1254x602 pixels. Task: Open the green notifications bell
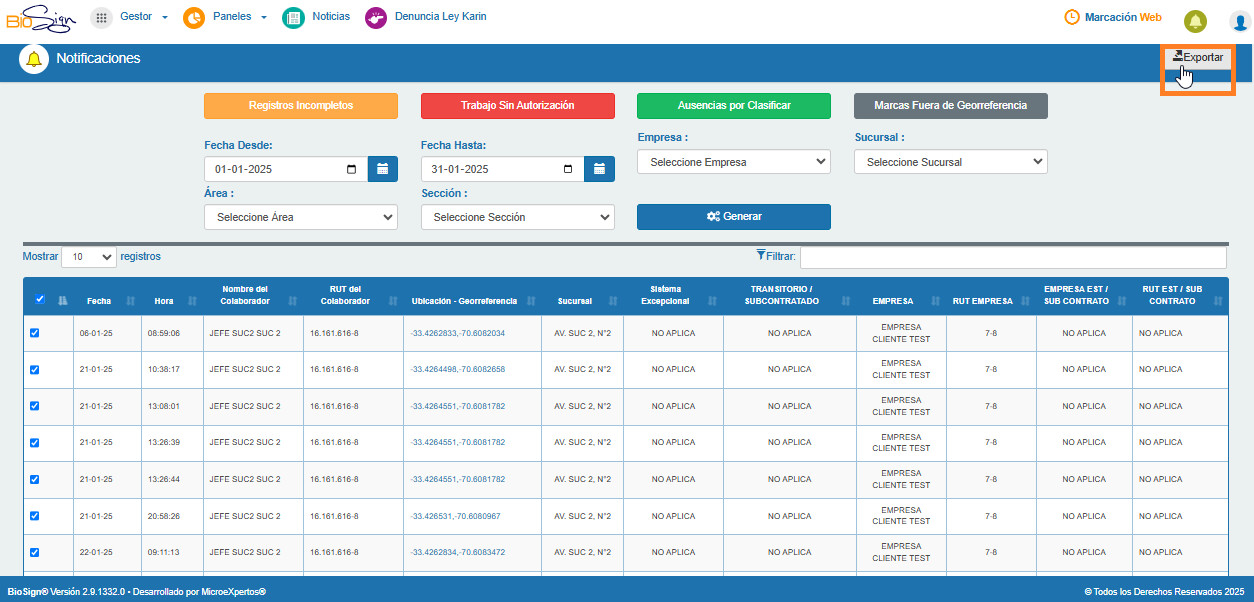1195,21
